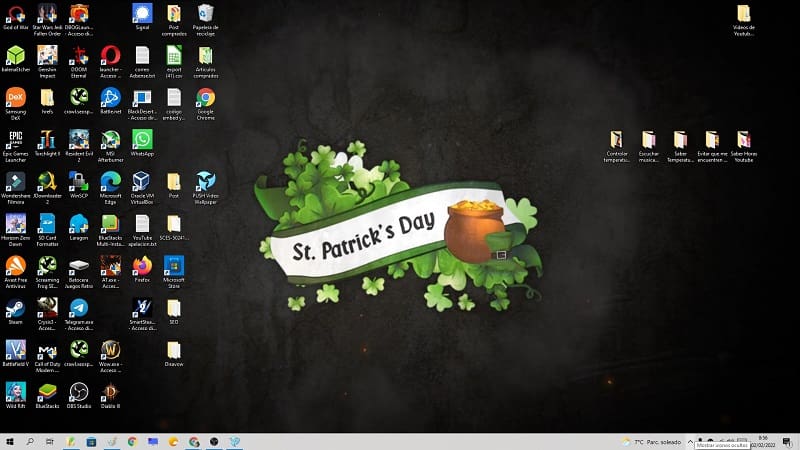Select the Wow.exe shortcut
Screen dimensions: 800x450
tap(110, 357)
